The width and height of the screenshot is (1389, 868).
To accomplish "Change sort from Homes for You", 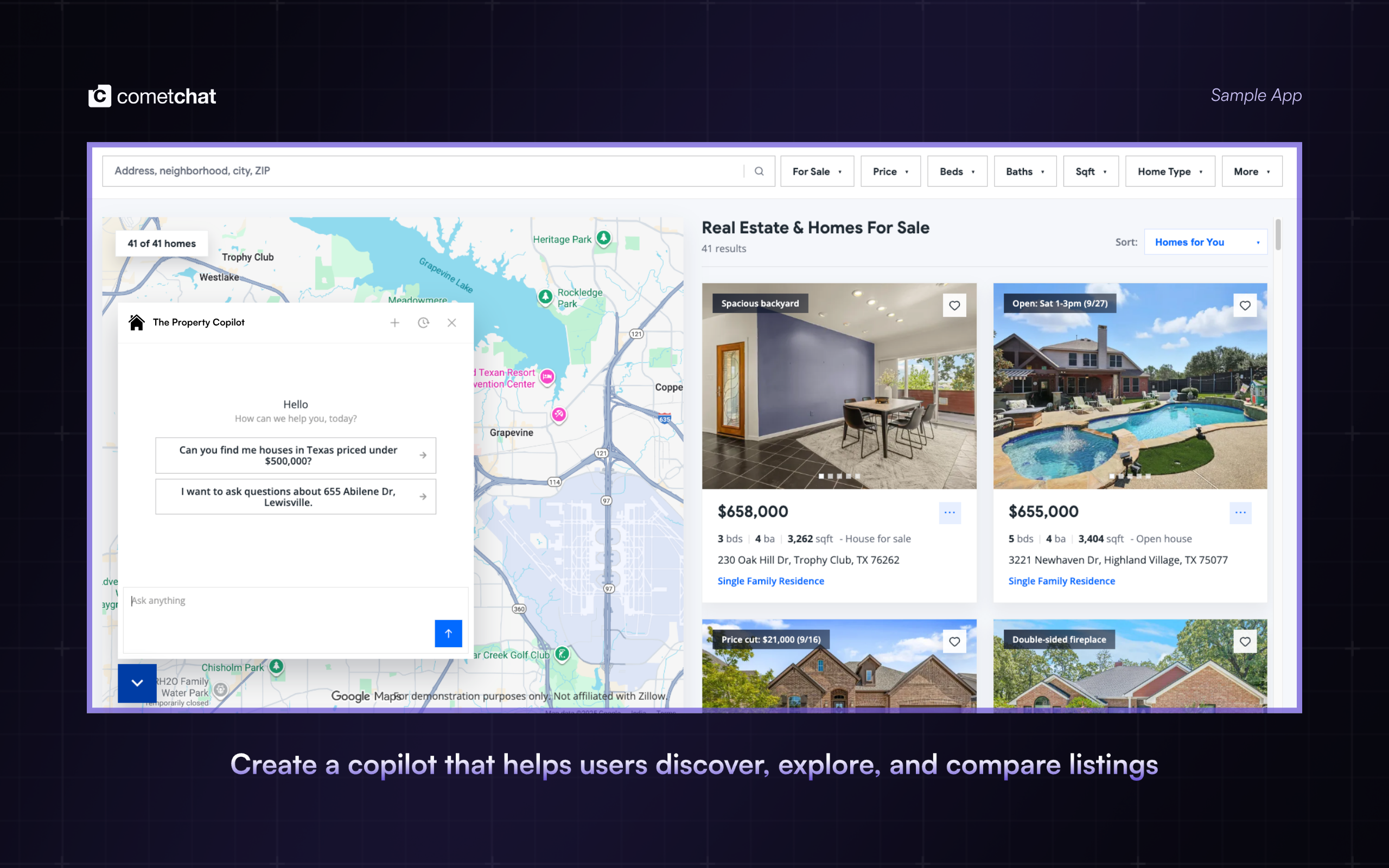I will pyautogui.click(x=1205, y=242).
